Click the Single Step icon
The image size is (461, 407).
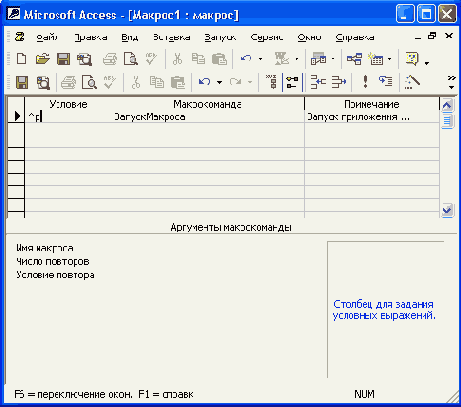[386, 82]
